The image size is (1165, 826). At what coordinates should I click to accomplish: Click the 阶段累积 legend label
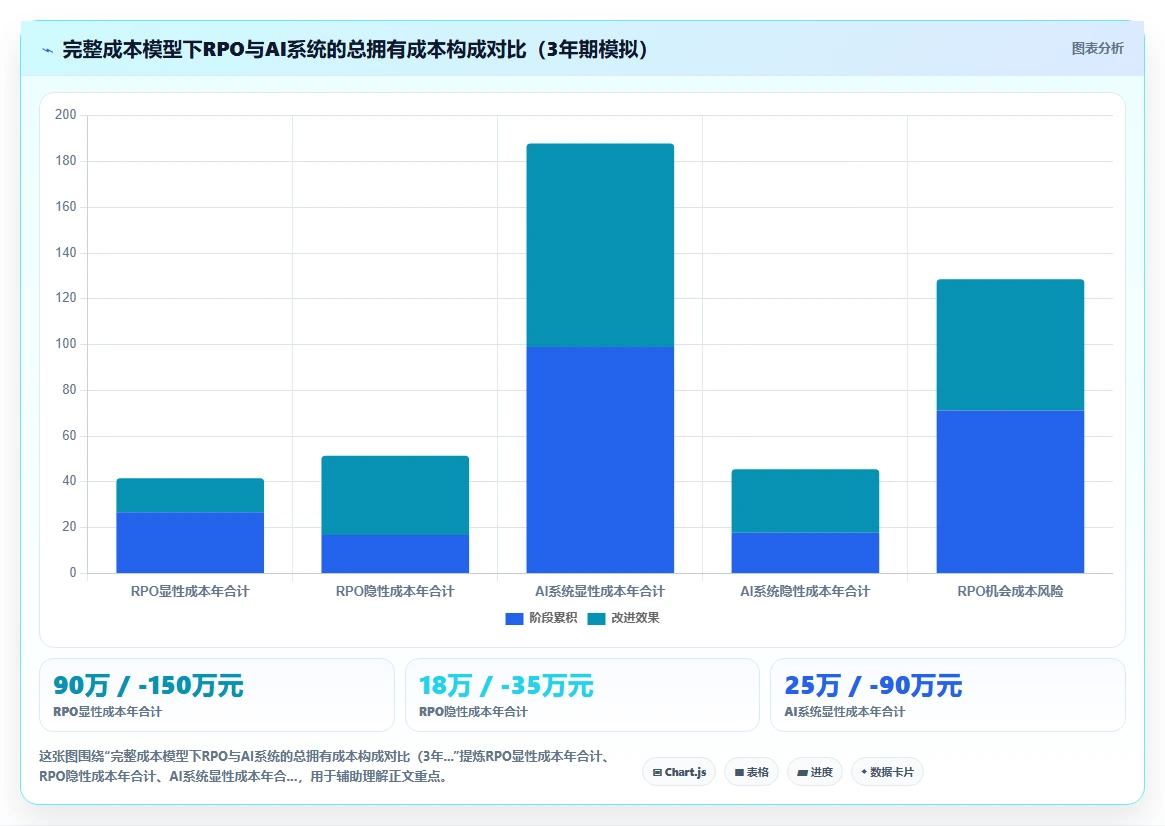(x=553, y=618)
